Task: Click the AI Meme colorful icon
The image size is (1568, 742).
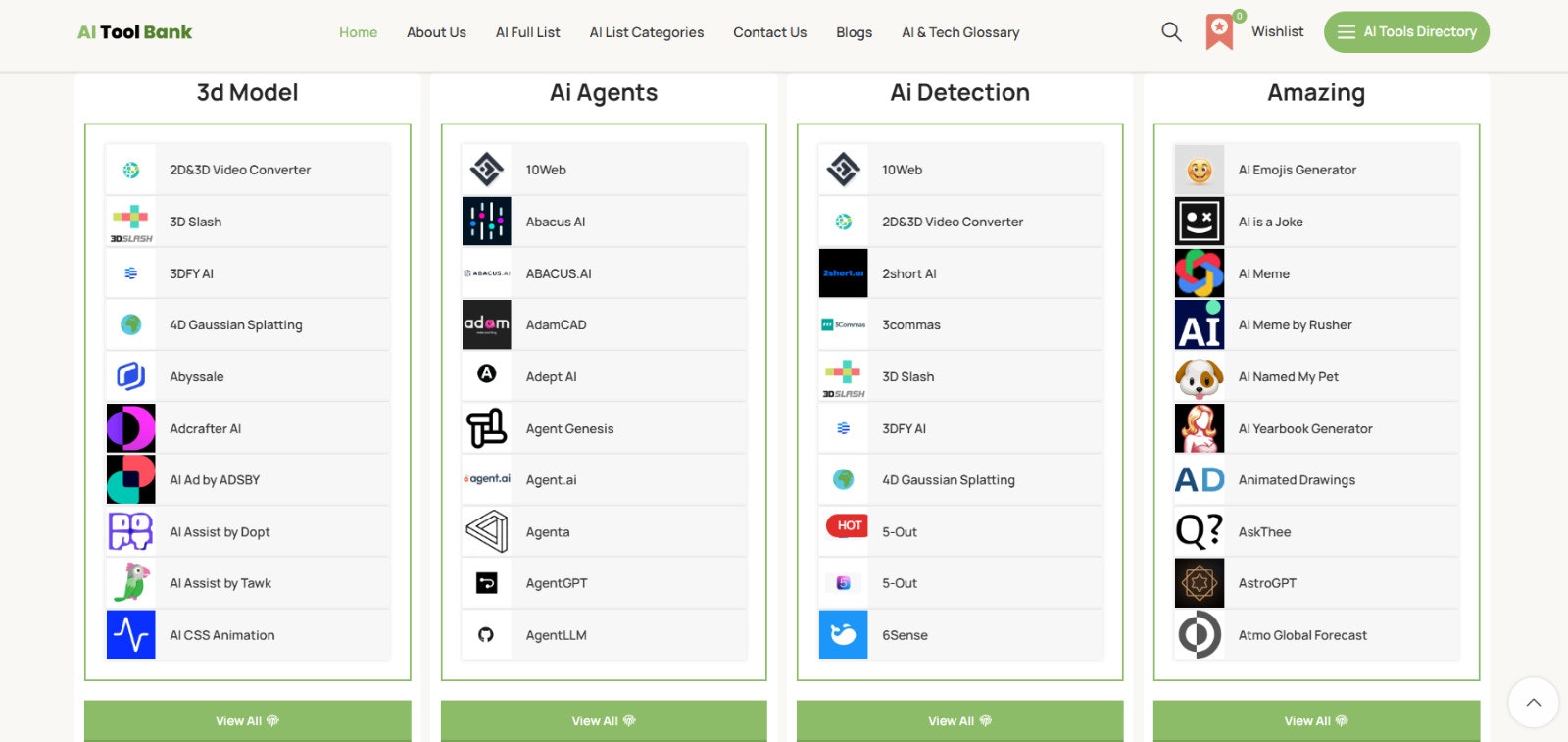Action: click(1200, 273)
